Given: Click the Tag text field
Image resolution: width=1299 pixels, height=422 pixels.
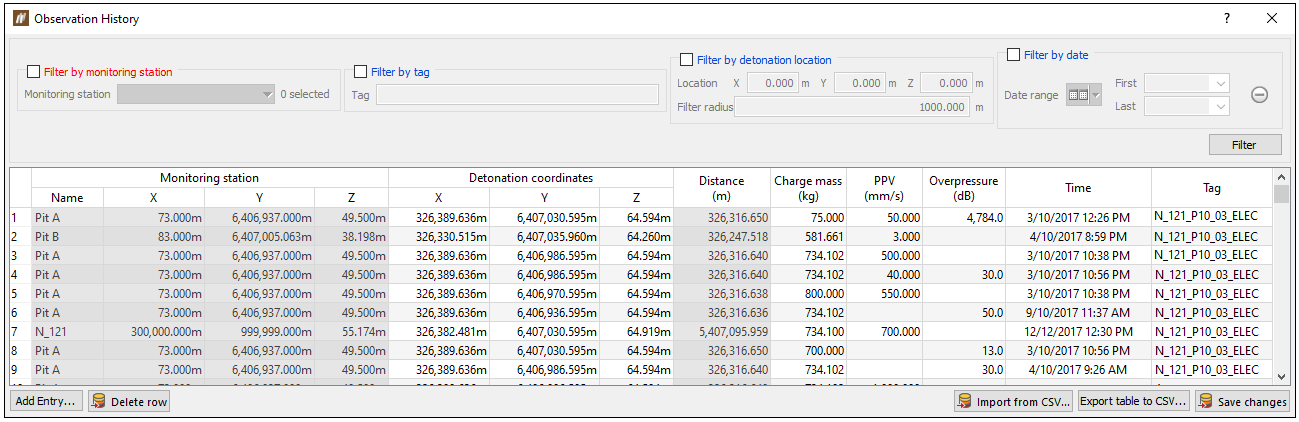Looking at the screenshot, I should (517, 95).
